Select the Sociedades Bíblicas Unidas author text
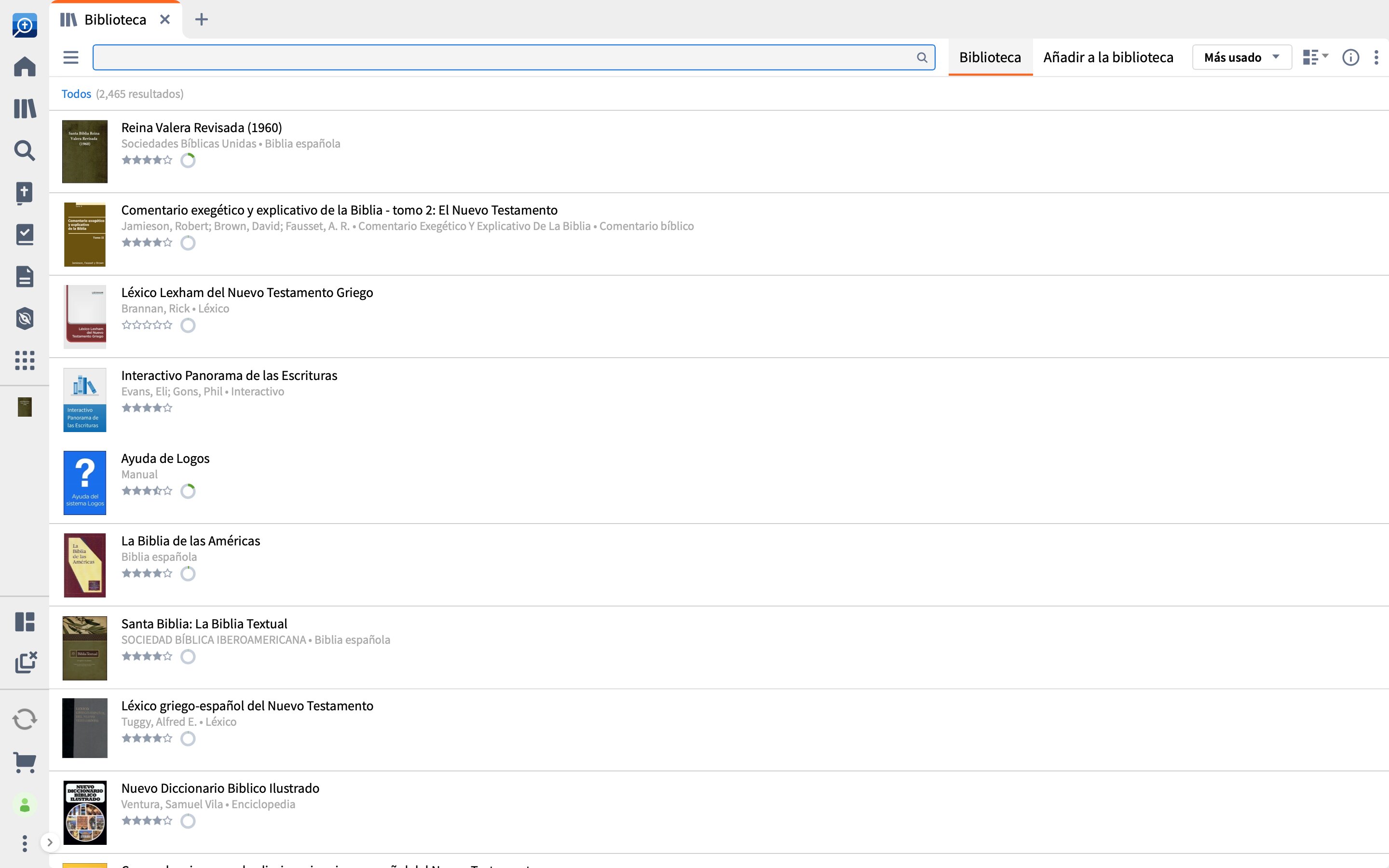The height and width of the screenshot is (868, 1389). 188,144
